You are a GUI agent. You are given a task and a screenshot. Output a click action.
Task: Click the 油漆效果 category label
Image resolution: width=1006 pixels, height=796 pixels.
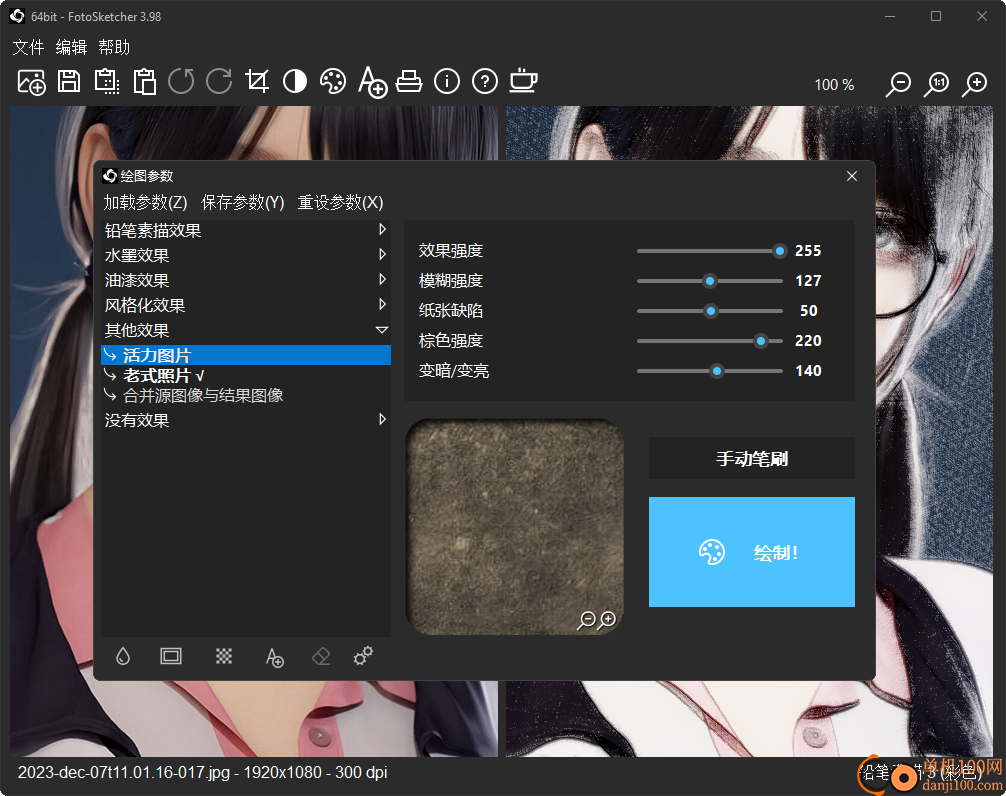tap(137, 280)
